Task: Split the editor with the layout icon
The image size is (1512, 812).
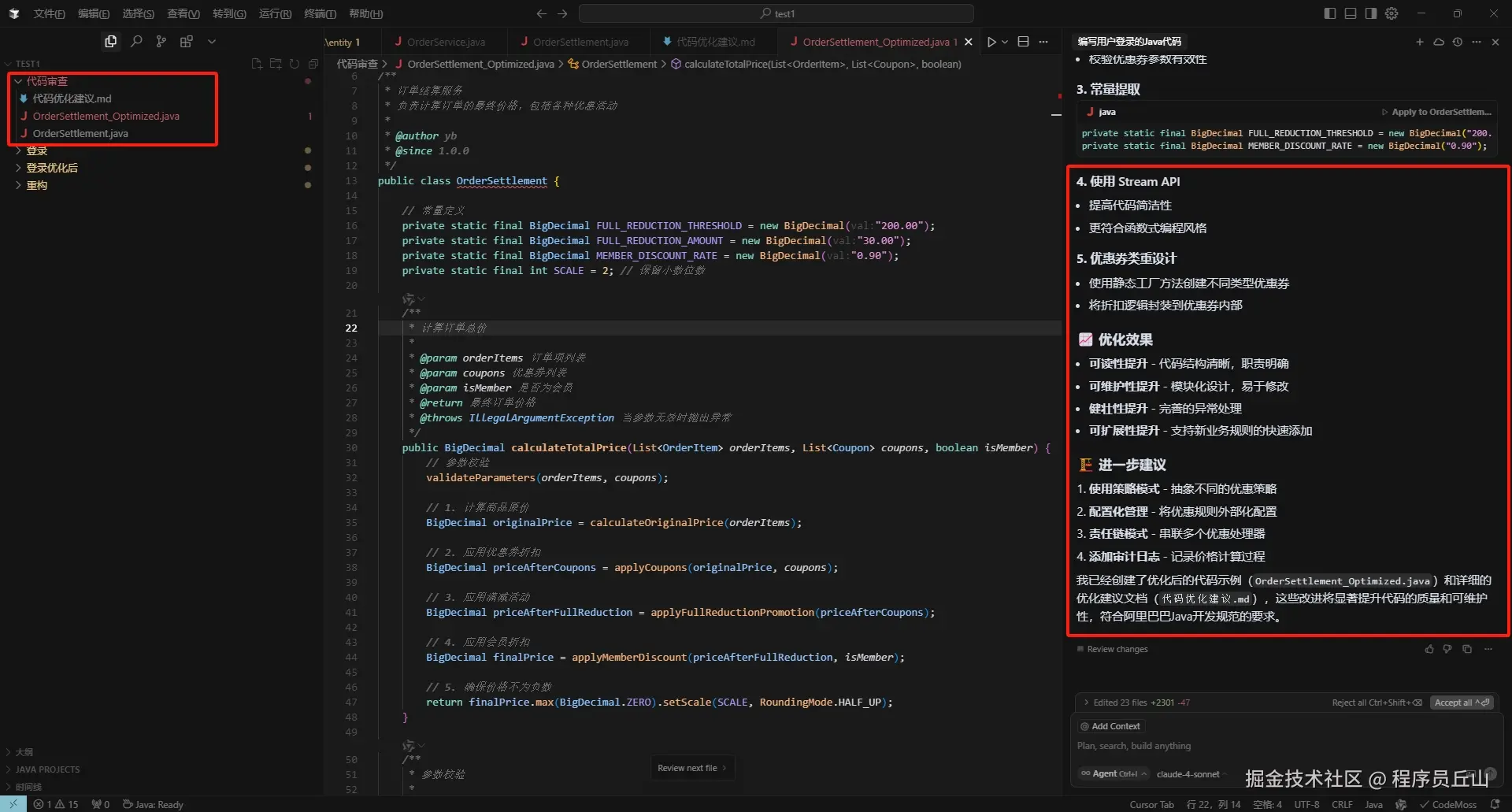Action: pyautogui.click(x=1024, y=42)
